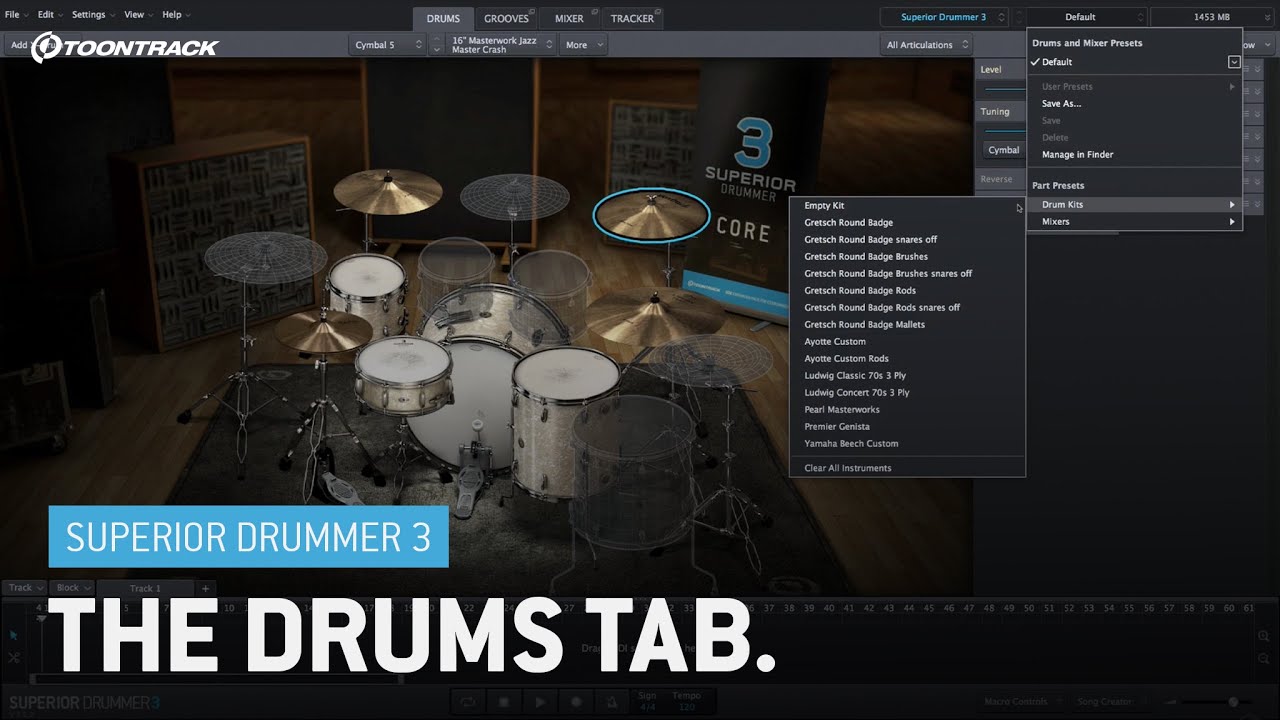This screenshot has height=720, width=1280.
Task: Open the Edit menu
Action: [x=50, y=15]
